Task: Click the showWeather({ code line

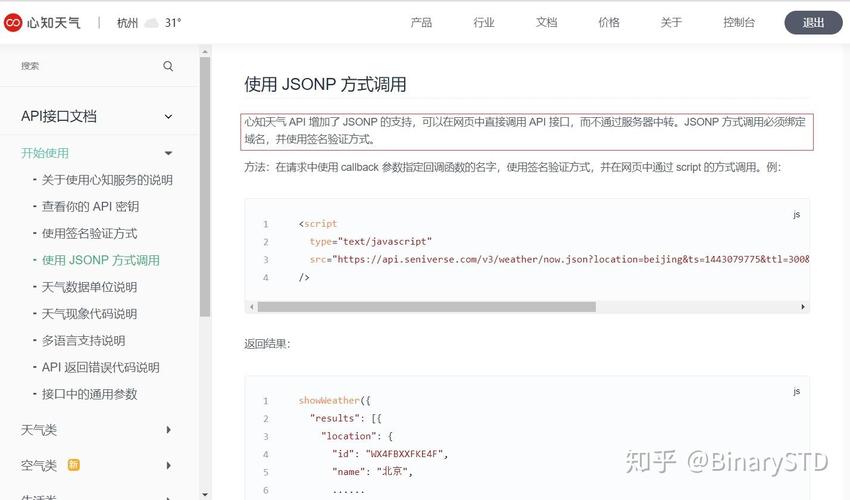Action: tap(334, 400)
